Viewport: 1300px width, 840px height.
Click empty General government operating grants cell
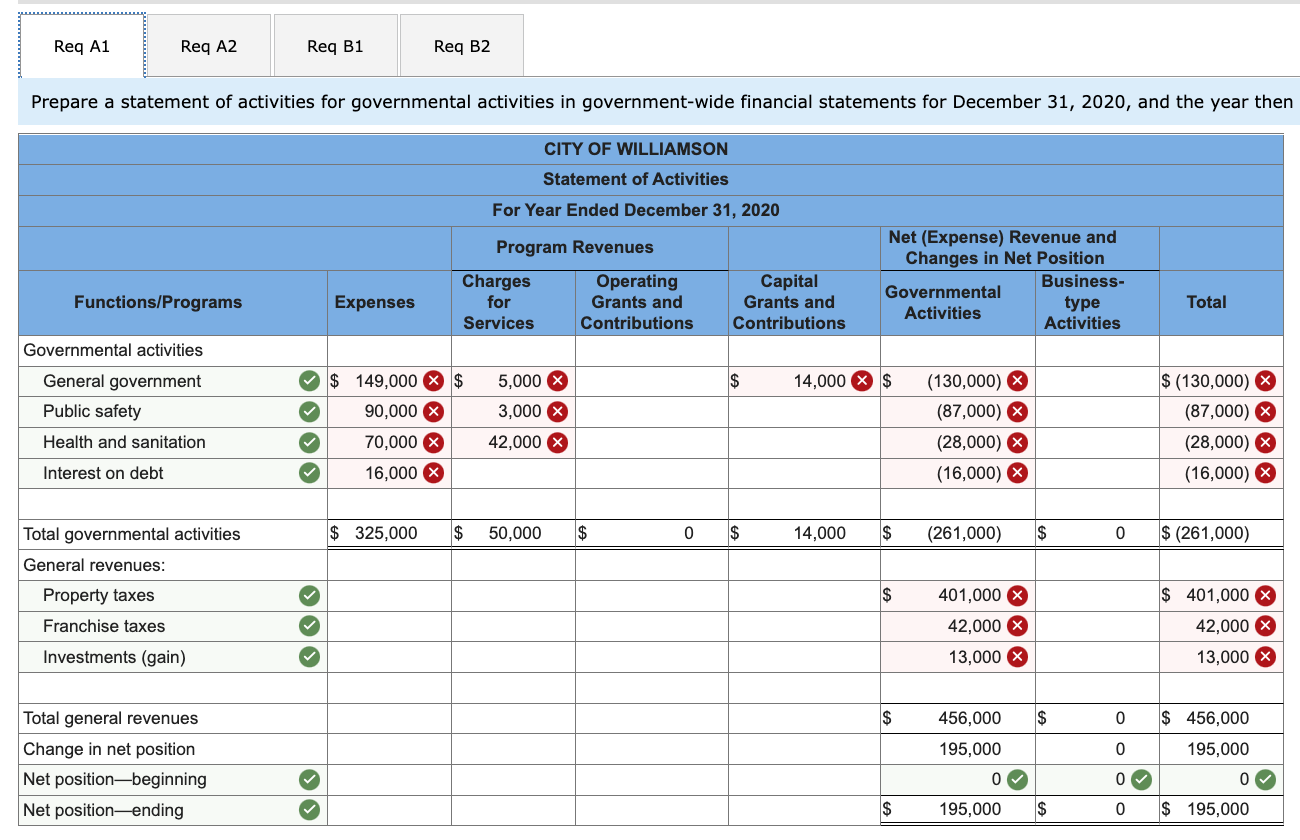click(651, 381)
